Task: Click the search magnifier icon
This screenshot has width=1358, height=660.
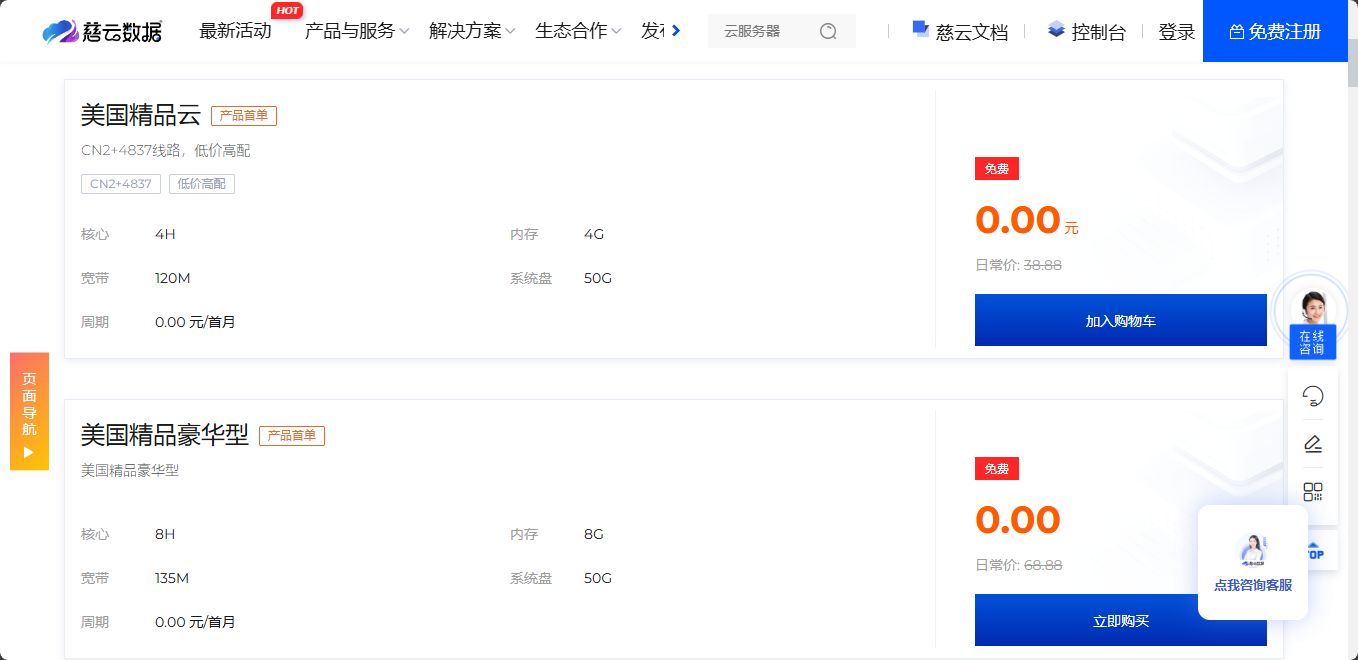Action: click(x=828, y=31)
